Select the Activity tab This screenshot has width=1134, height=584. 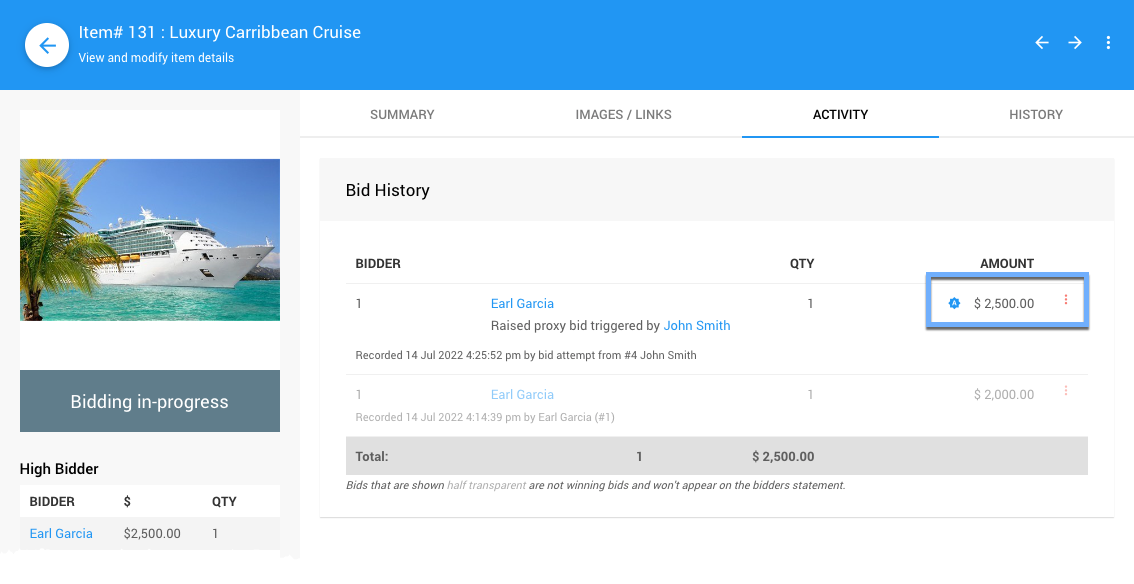pyautogui.click(x=840, y=114)
